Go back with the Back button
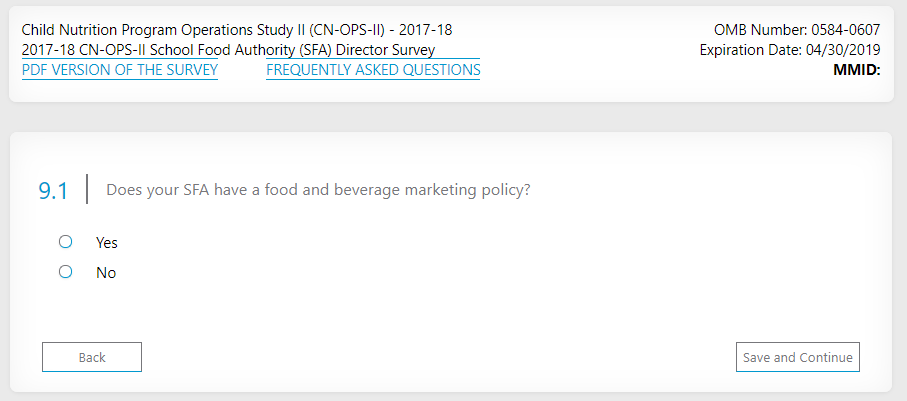907x401 pixels. point(92,357)
